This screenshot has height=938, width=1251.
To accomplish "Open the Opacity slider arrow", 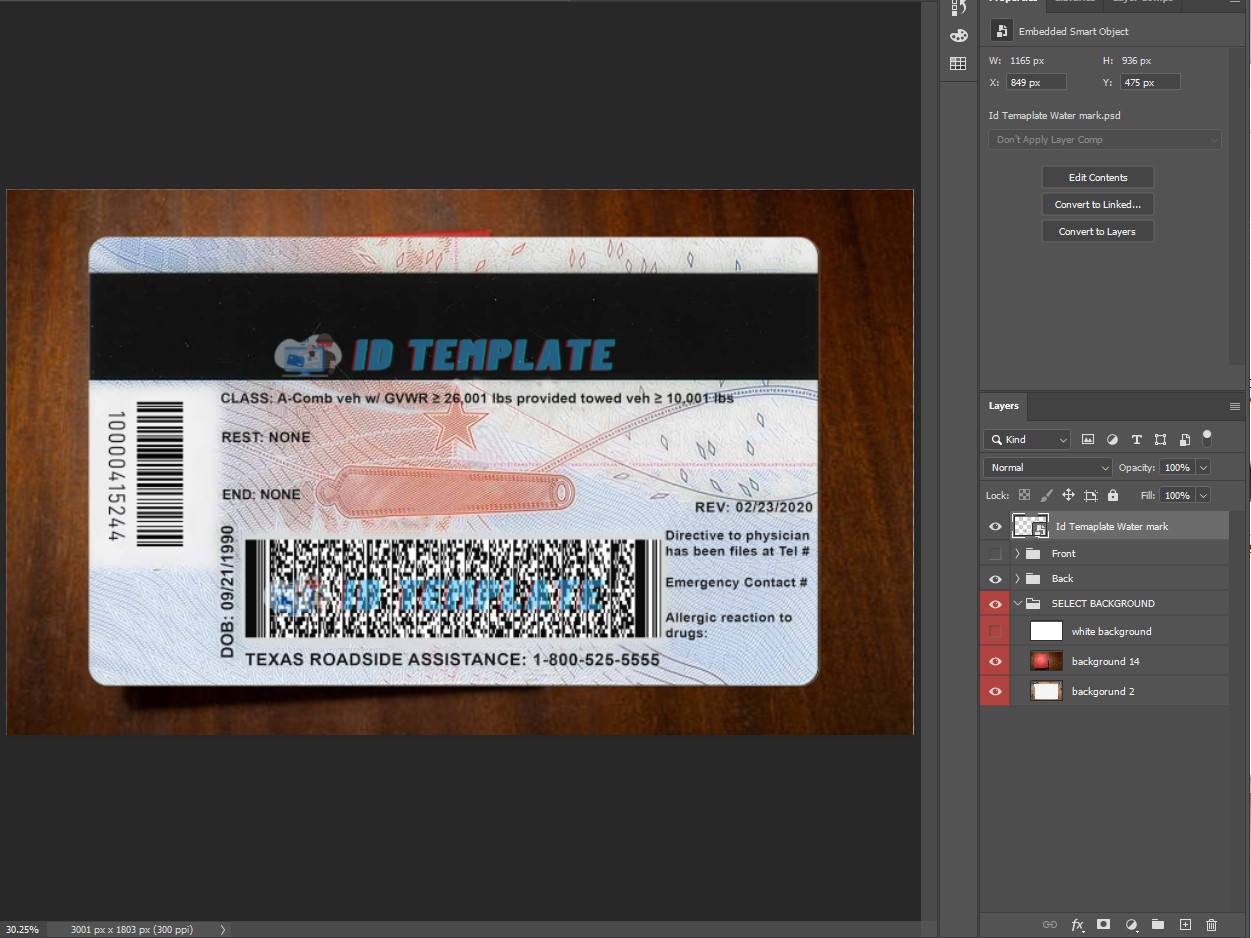I will point(1203,467).
